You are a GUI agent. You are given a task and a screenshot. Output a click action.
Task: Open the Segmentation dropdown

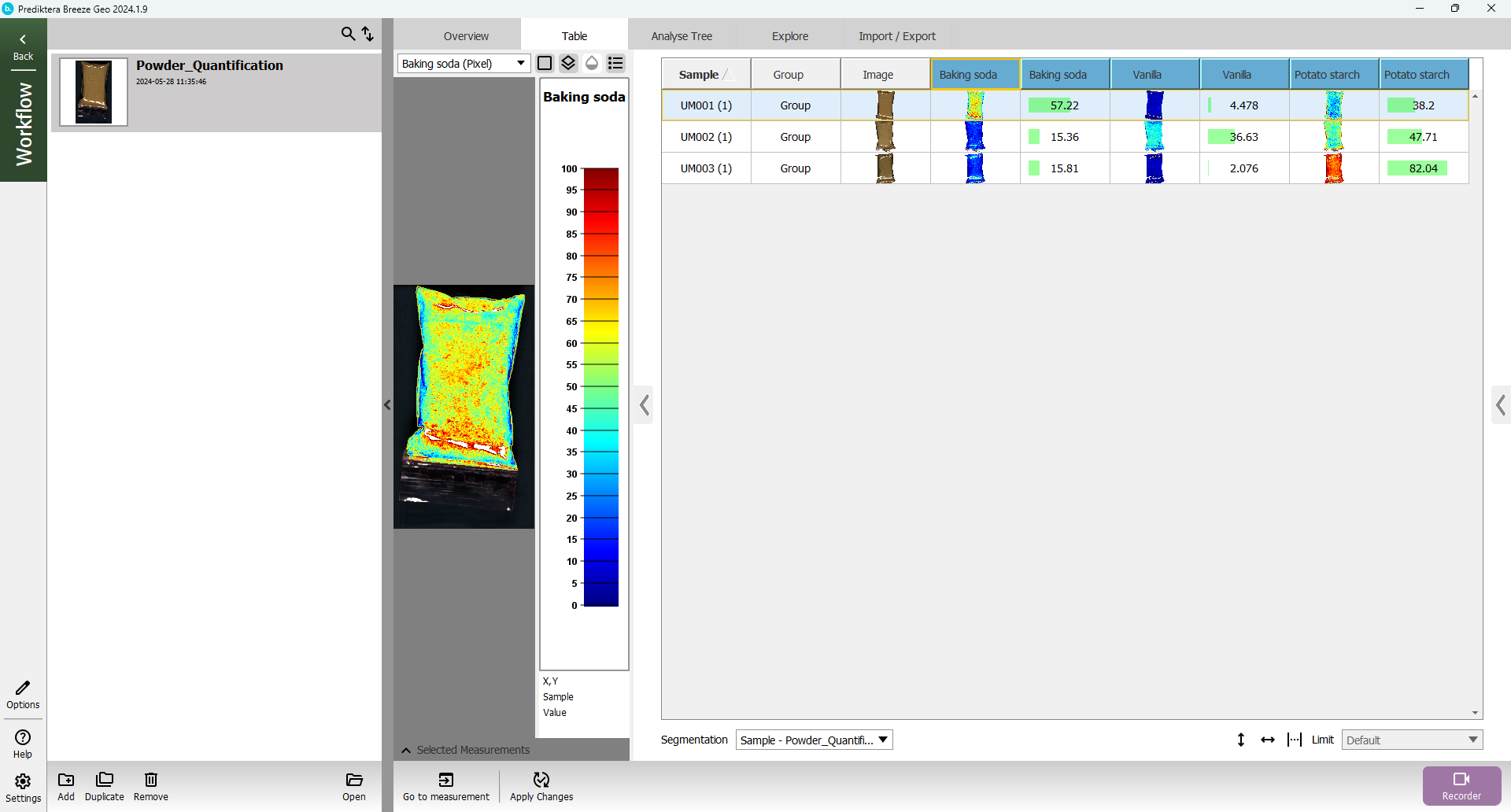point(814,740)
